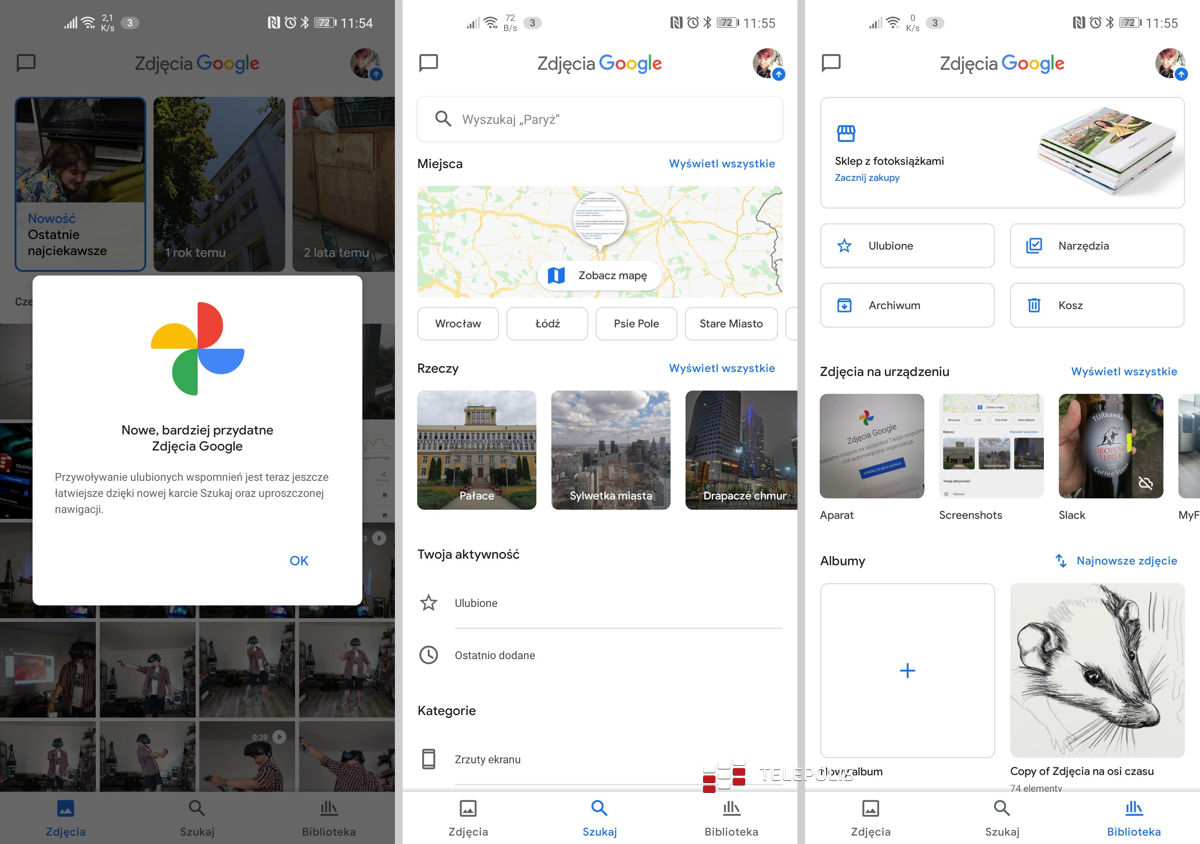Select the Psie Pole place chip

[x=637, y=324]
